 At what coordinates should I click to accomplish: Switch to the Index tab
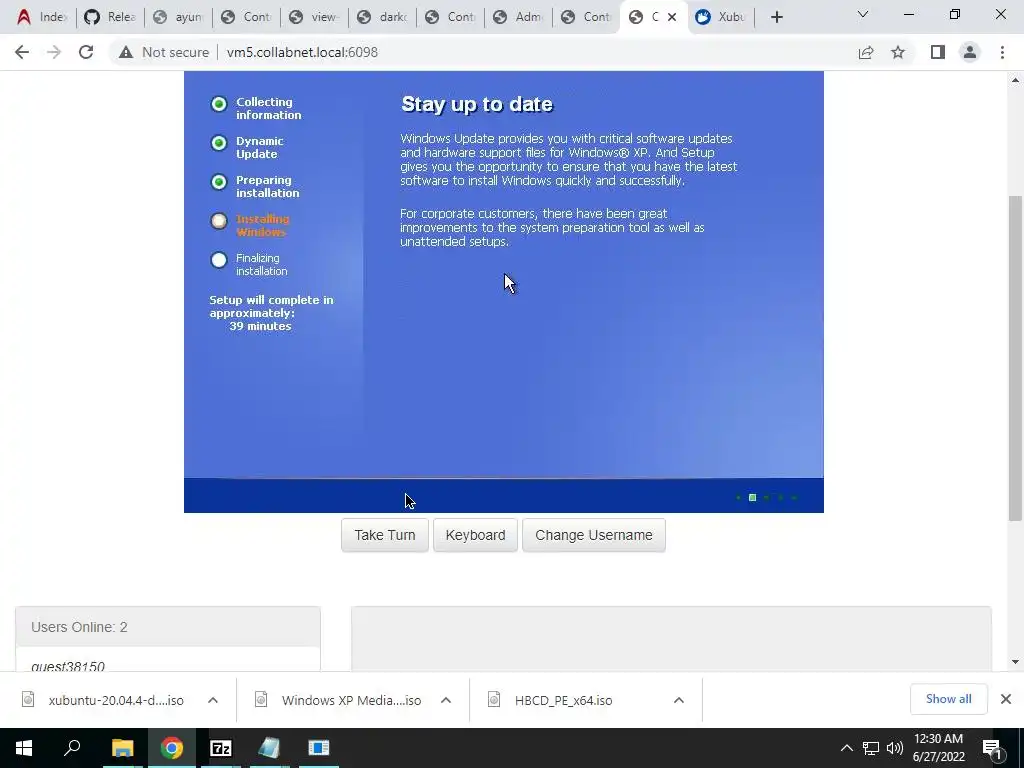(40, 17)
